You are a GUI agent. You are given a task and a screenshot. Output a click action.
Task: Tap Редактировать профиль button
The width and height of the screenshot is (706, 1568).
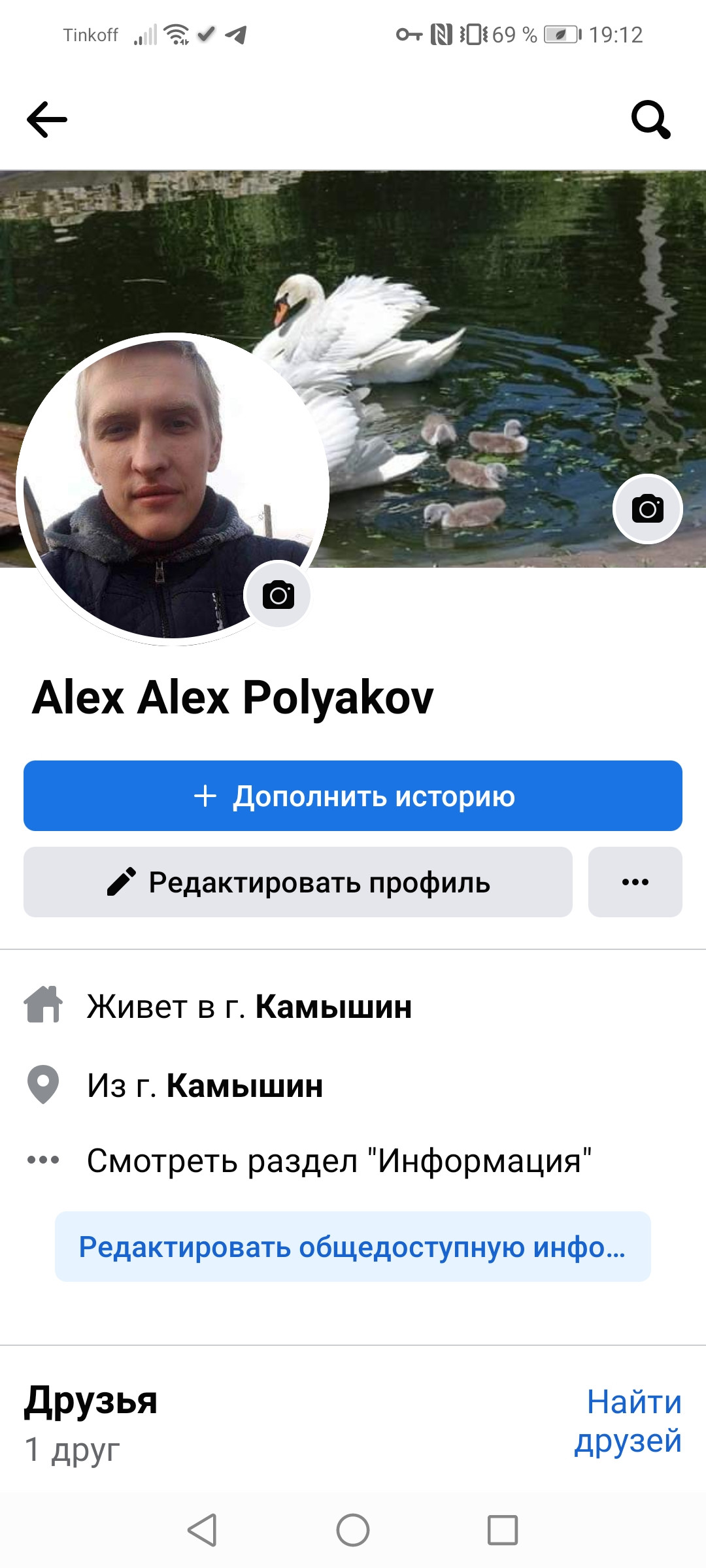tap(298, 882)
